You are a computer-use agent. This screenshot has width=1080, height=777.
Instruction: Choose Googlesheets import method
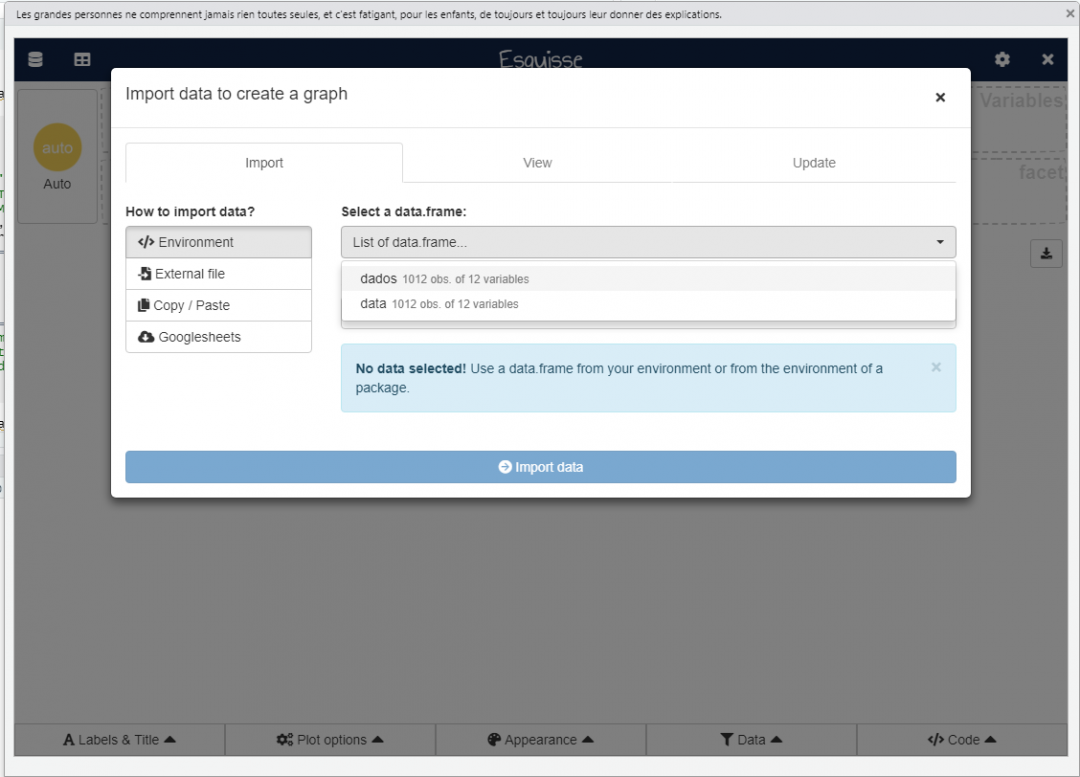click(x=218, y=338)
